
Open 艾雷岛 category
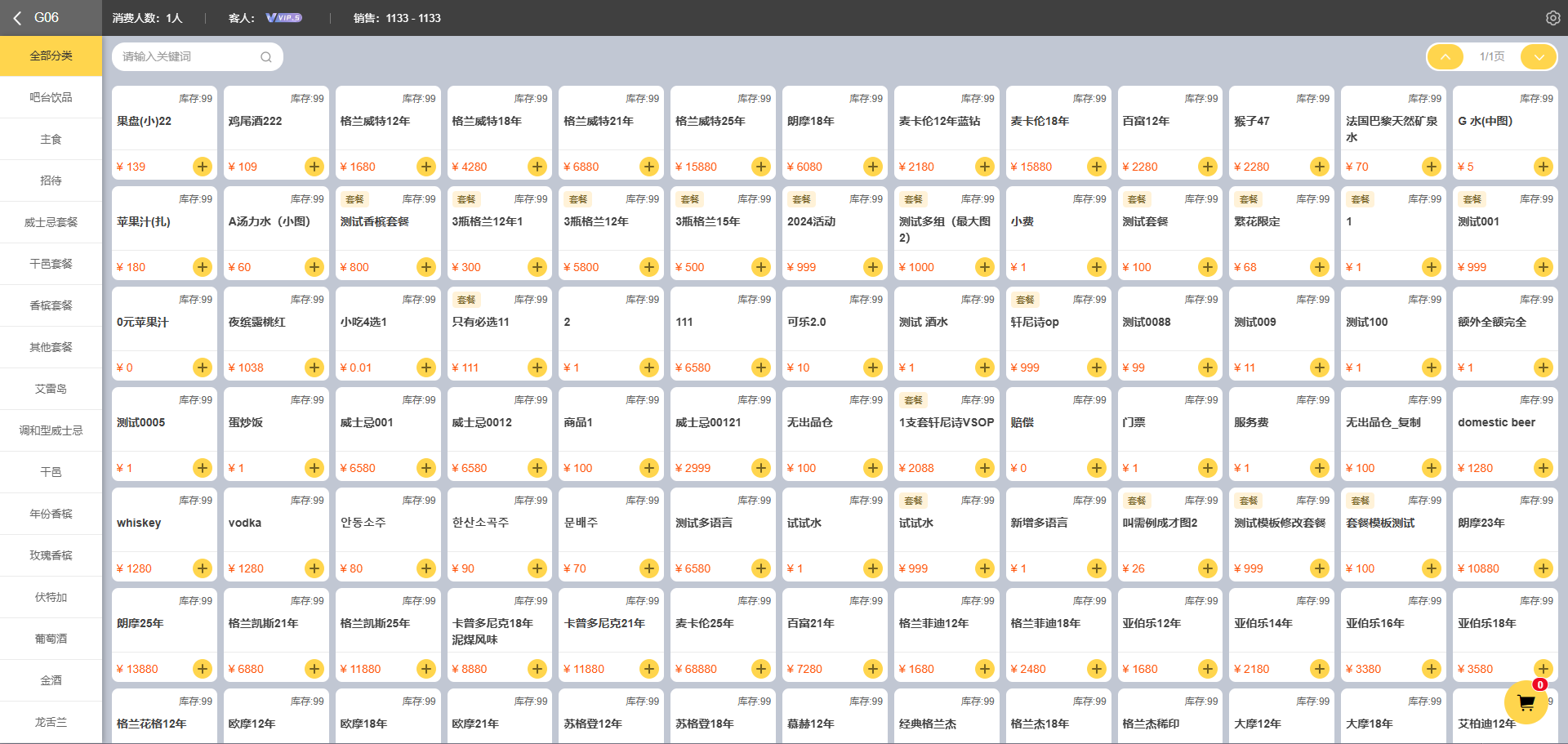click(x=51, y=389)
